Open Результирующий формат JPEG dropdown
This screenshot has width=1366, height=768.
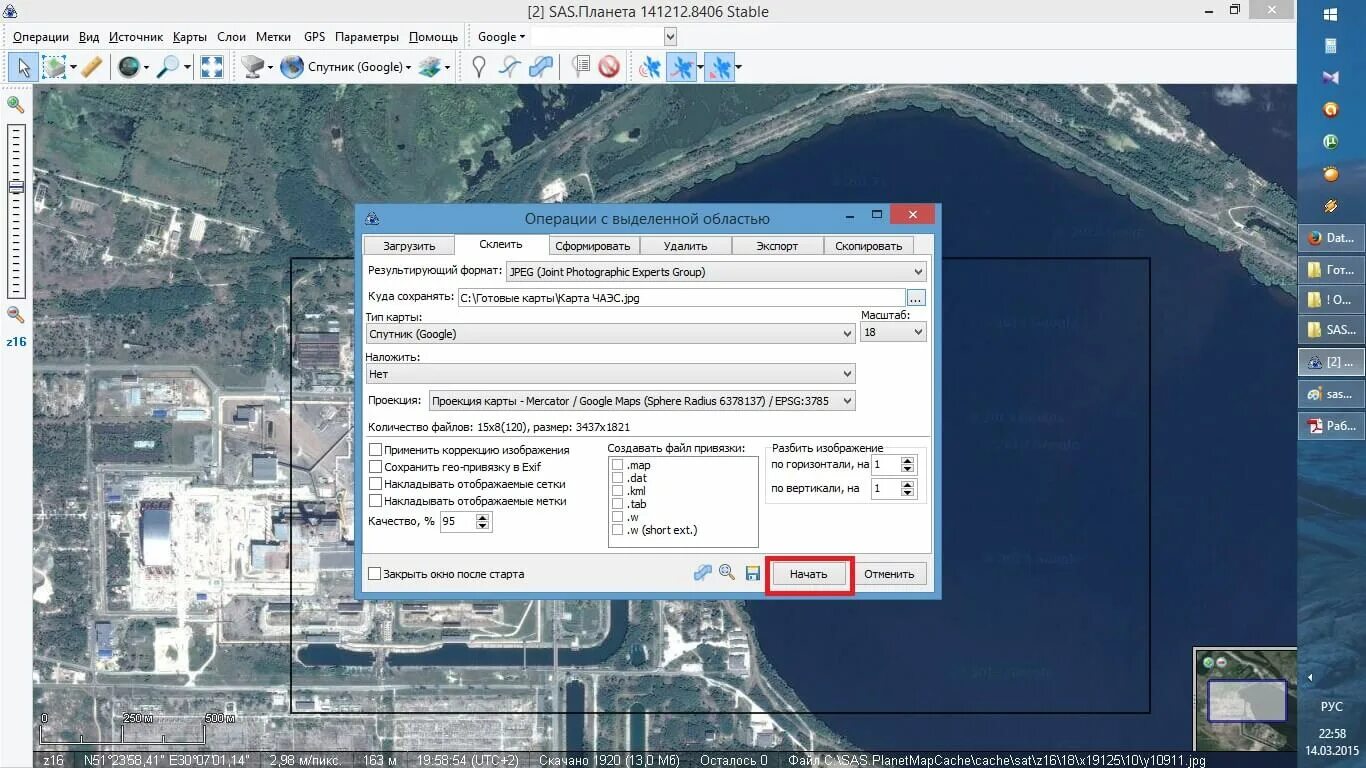coord(716,271)
